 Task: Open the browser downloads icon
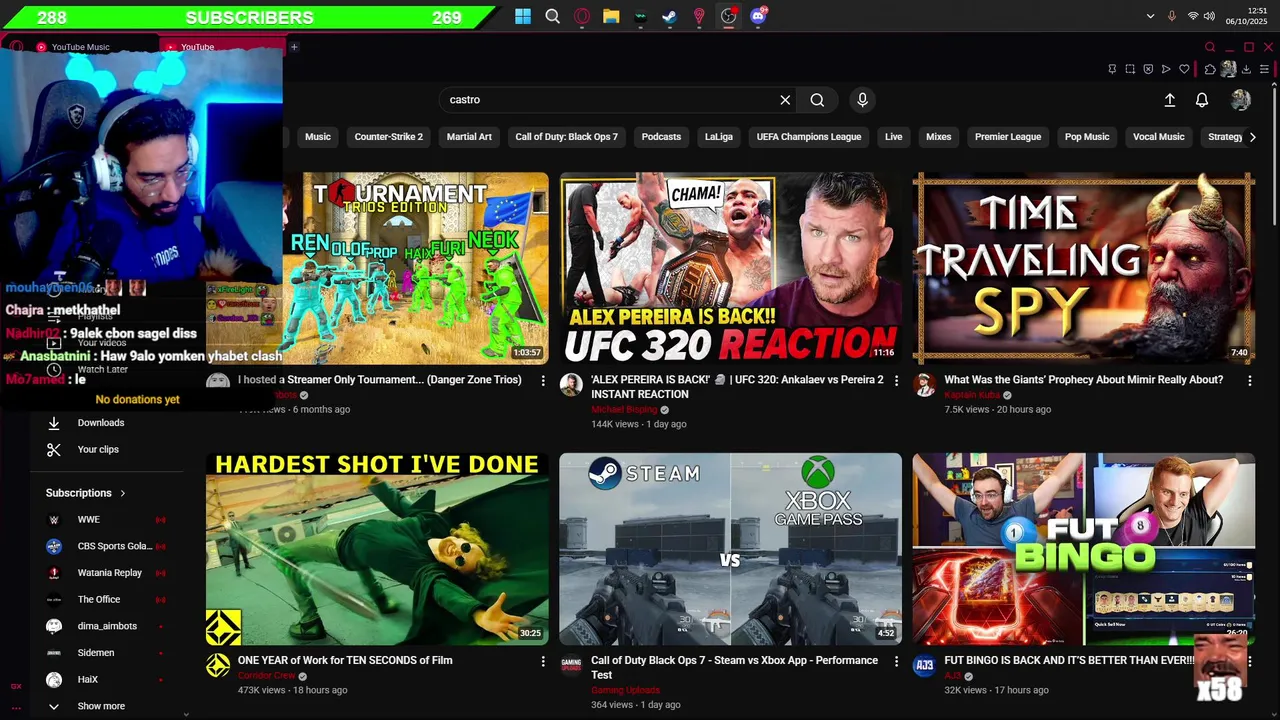click(x=1246, y=69)
